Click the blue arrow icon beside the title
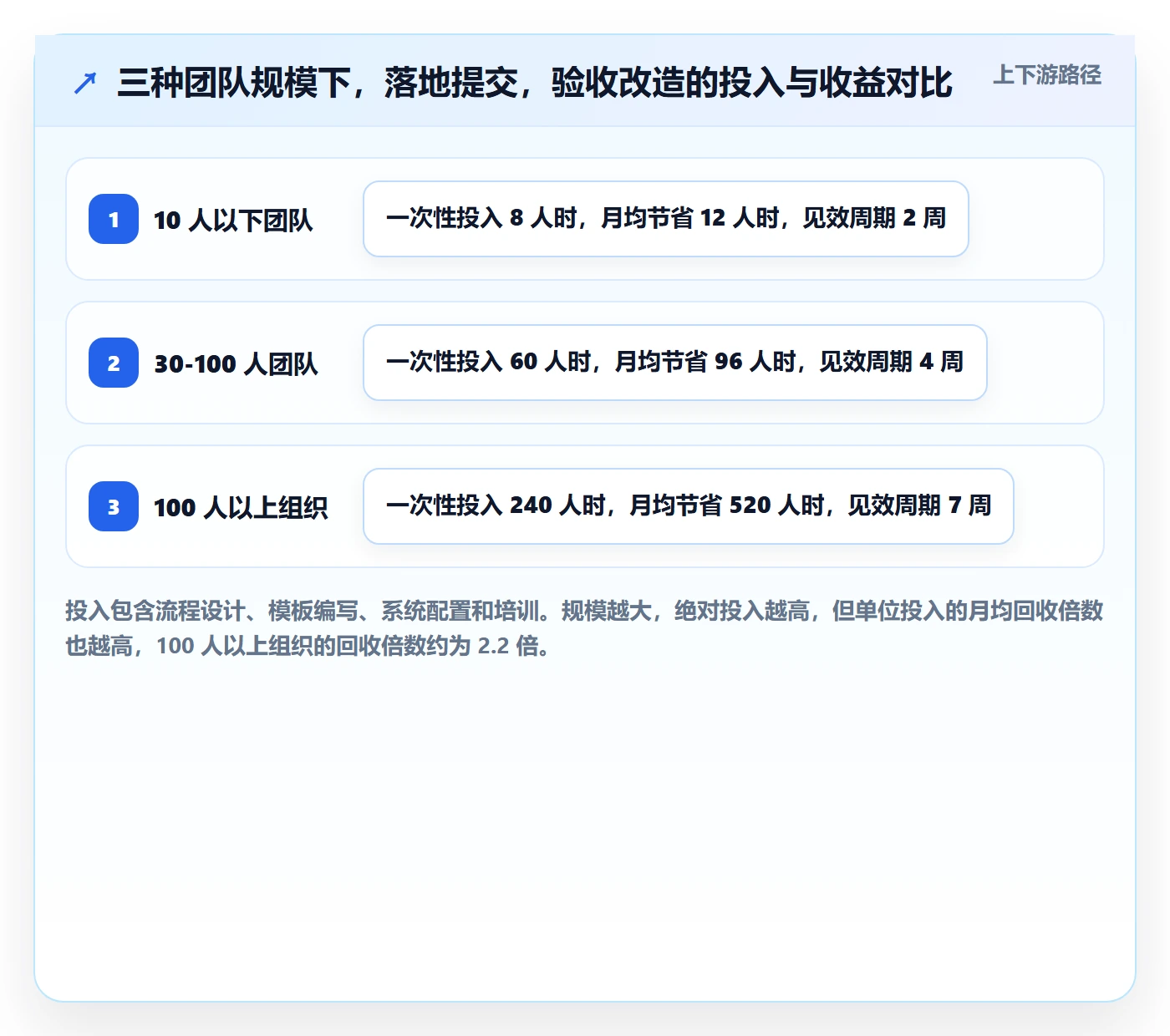This screenshot has height=1036, width=1170. pyautogui.click(x=84, y=83)
